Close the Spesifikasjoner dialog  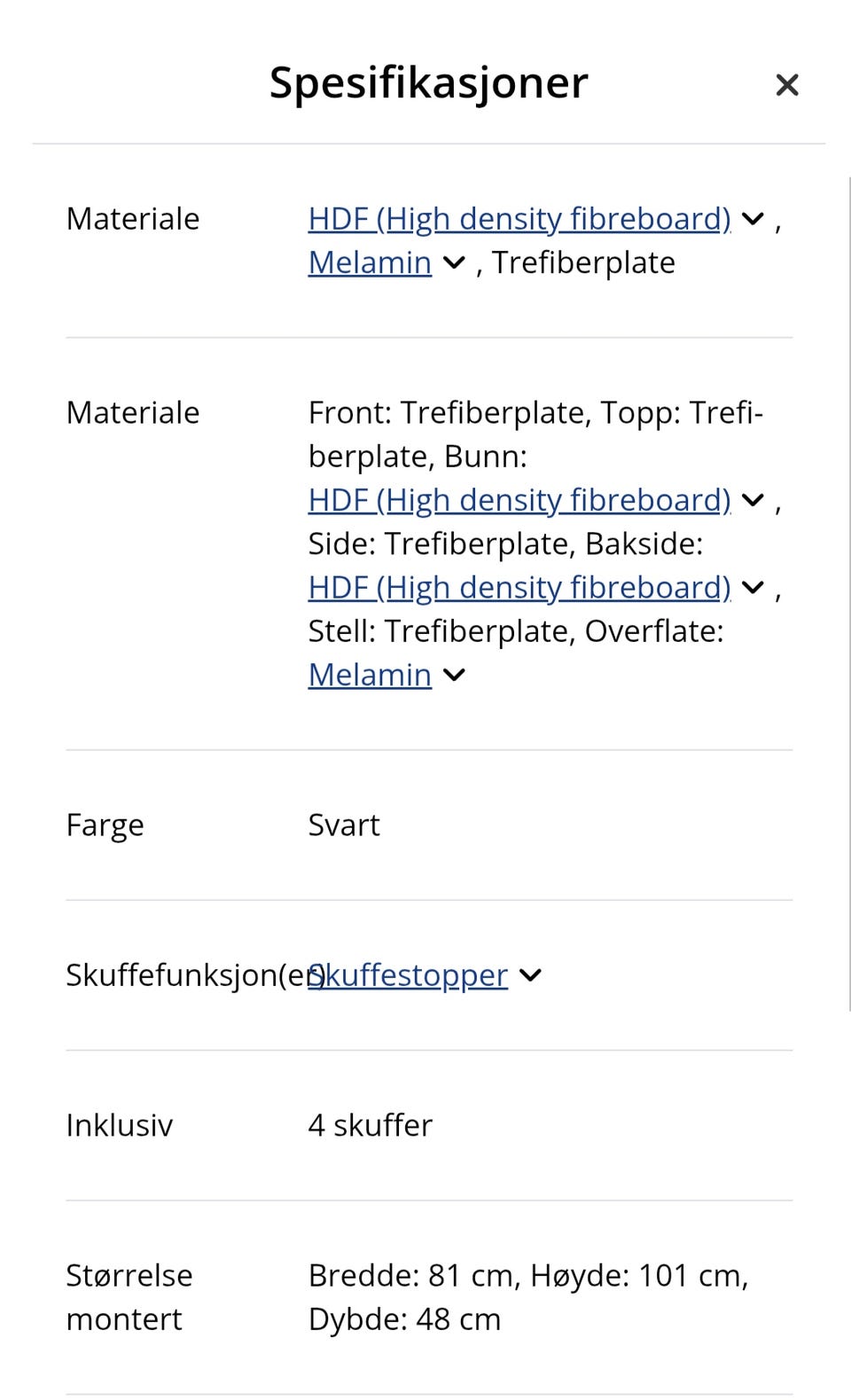(787, 84)
